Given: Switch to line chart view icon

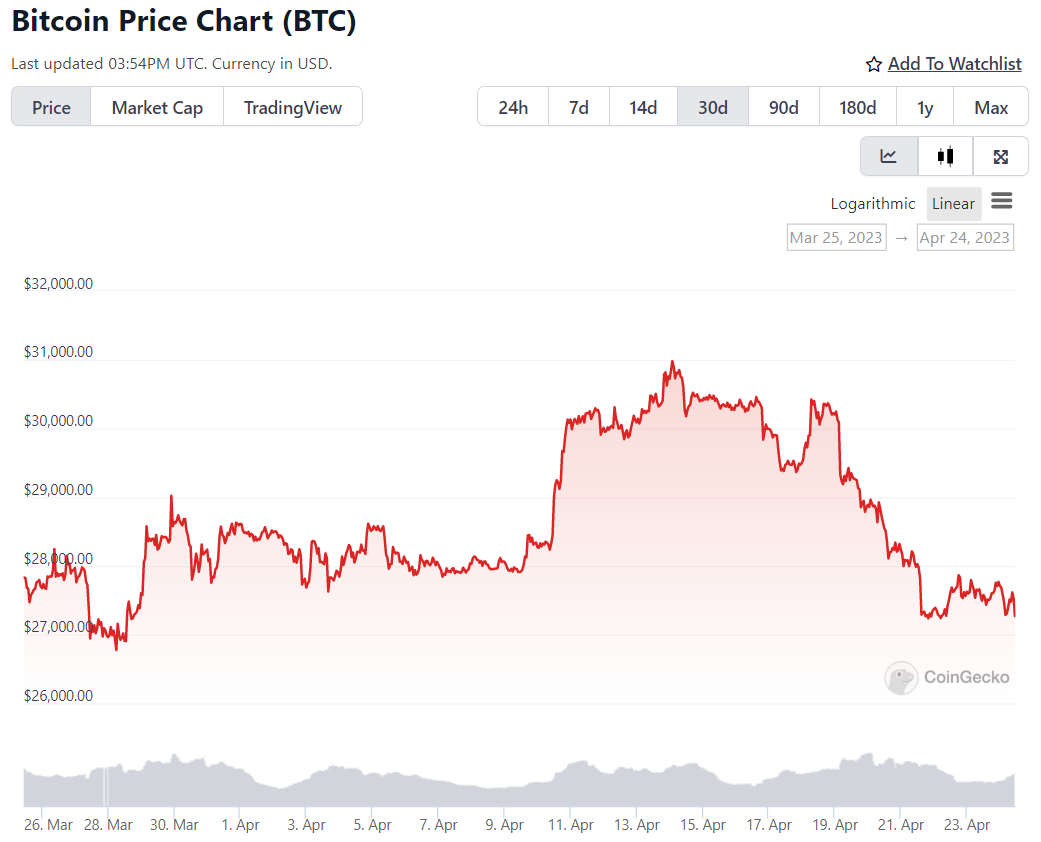Looking at the screenshot, I should tap(888, 156).
